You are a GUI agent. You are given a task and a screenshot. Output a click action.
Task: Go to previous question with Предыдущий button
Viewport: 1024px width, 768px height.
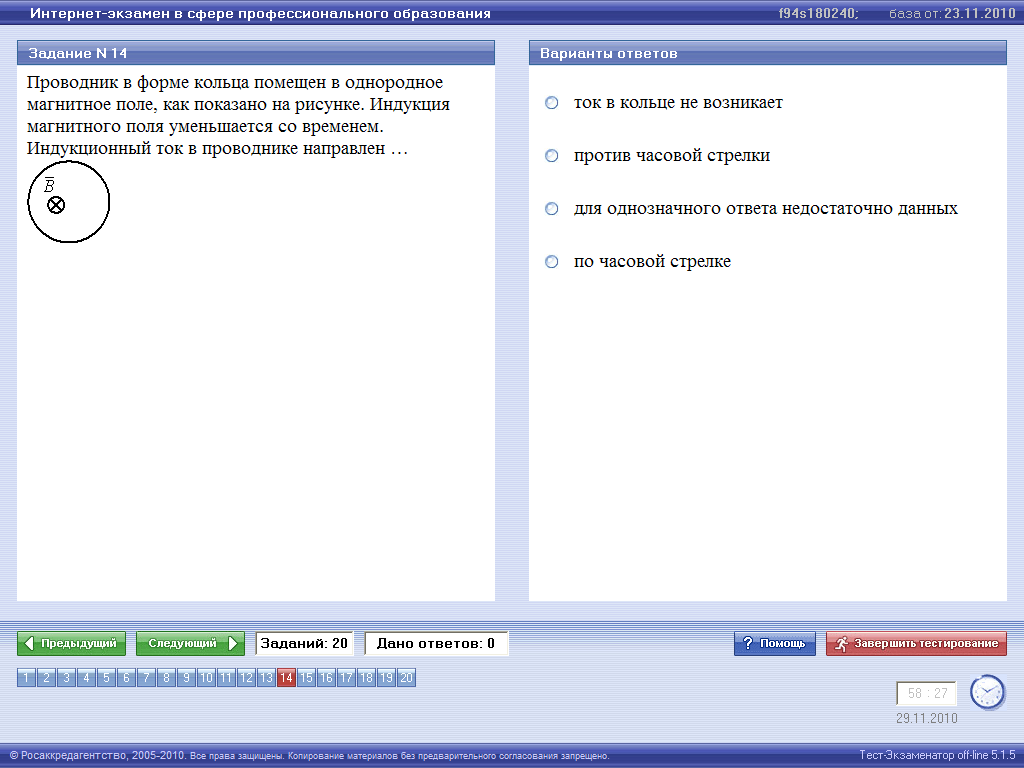tap(71, 643)
